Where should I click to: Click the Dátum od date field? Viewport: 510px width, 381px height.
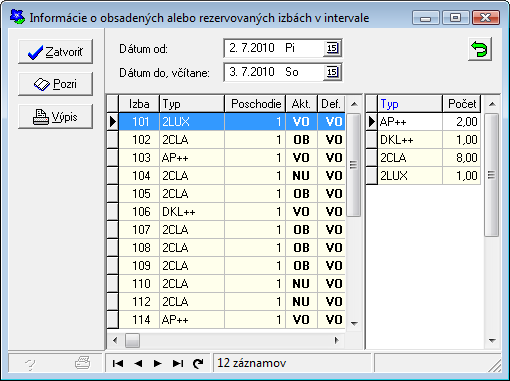click(283, 48)
